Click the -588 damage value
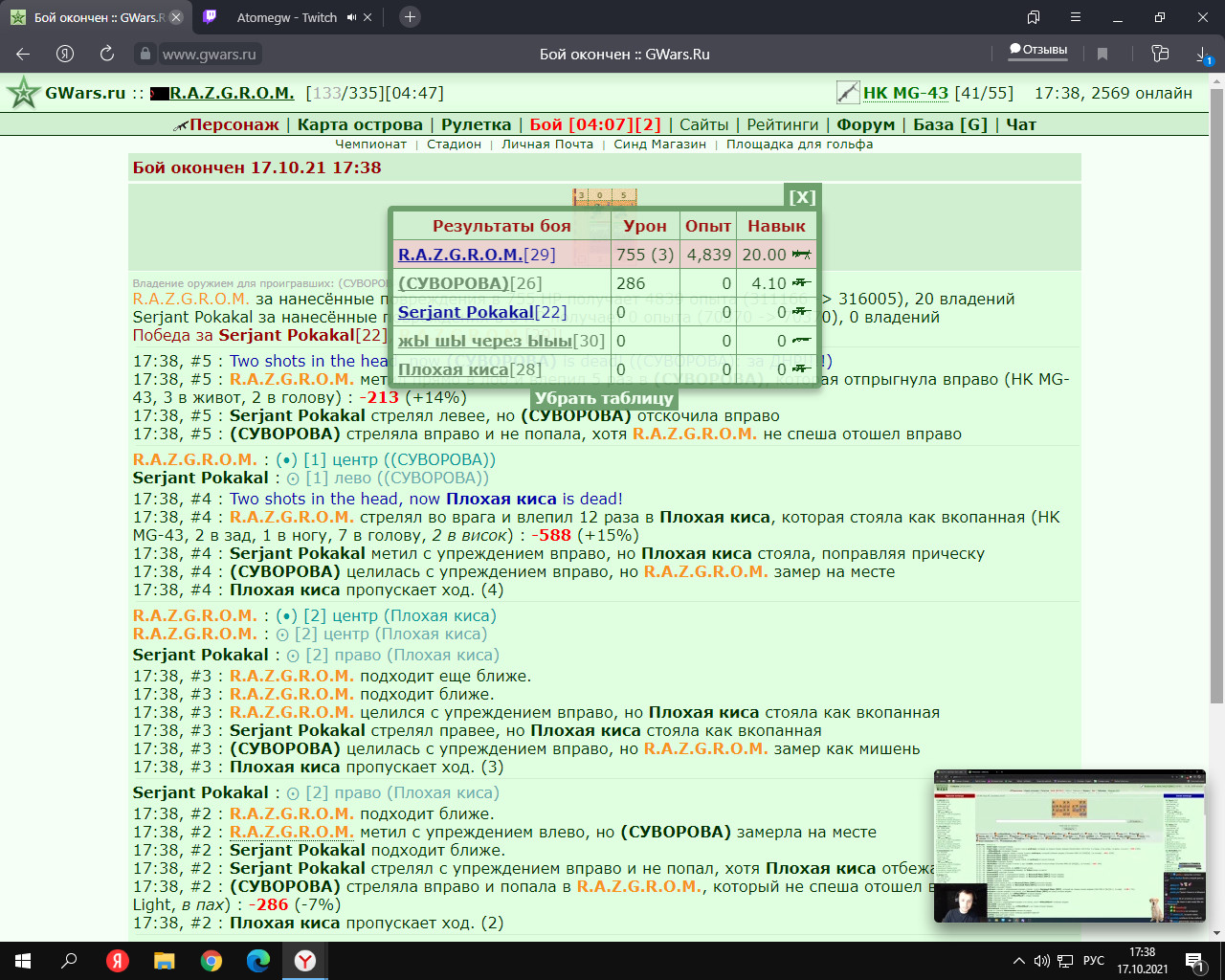 click(x=551, y=535)
